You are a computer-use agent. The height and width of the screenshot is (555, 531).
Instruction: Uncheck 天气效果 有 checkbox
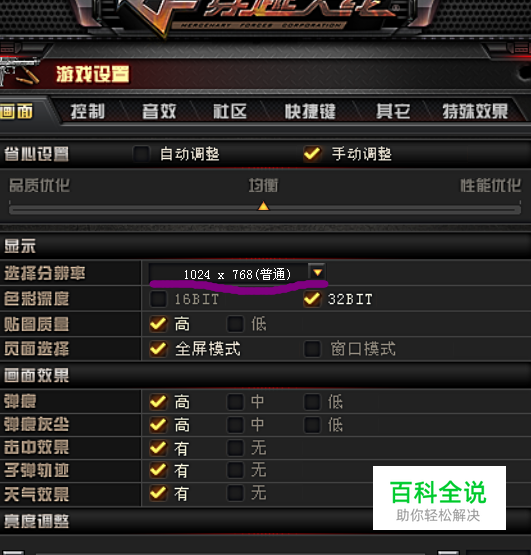[158, 493]
